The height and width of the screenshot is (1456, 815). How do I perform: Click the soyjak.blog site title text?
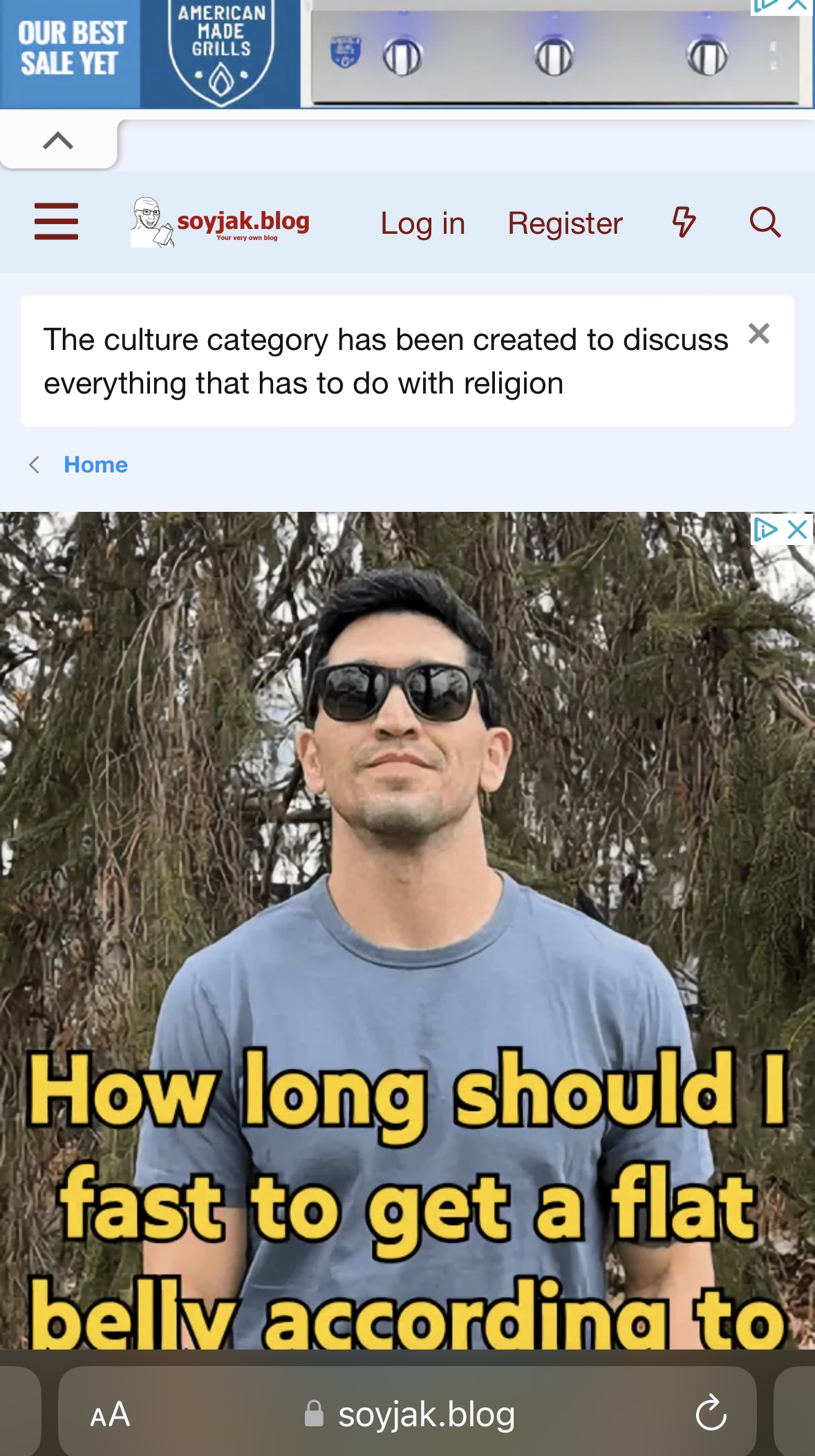(243, 221)
